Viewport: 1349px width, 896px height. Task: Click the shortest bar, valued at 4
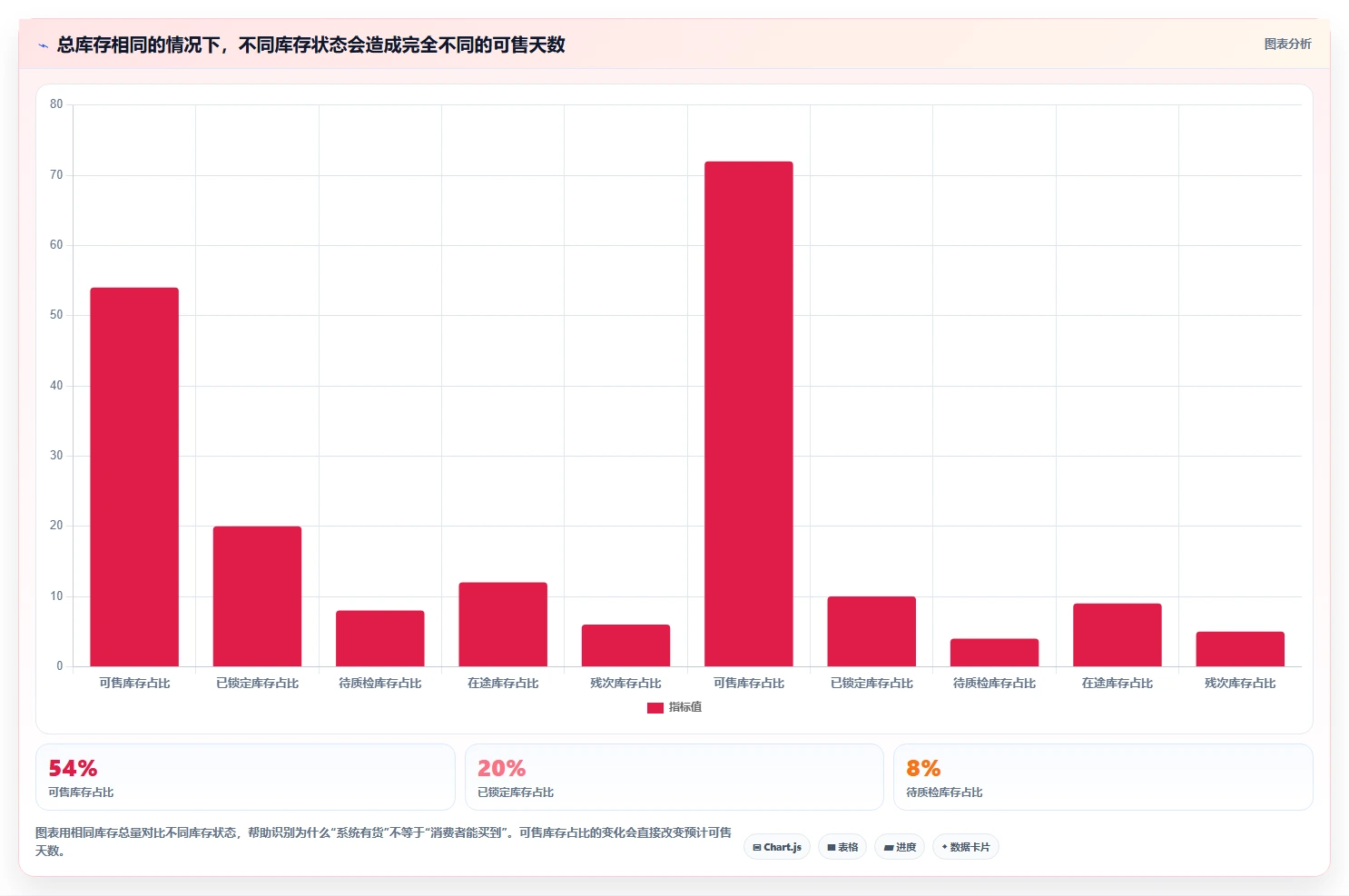coord(995,653)
